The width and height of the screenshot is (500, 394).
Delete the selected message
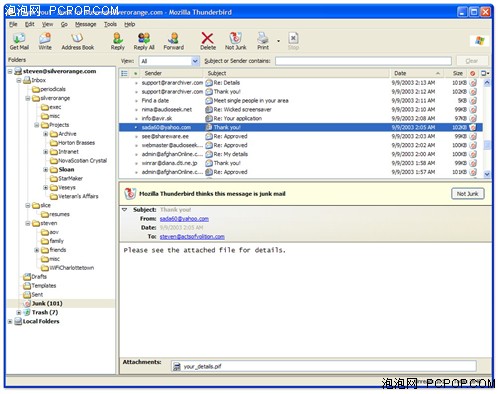[208, 41]
